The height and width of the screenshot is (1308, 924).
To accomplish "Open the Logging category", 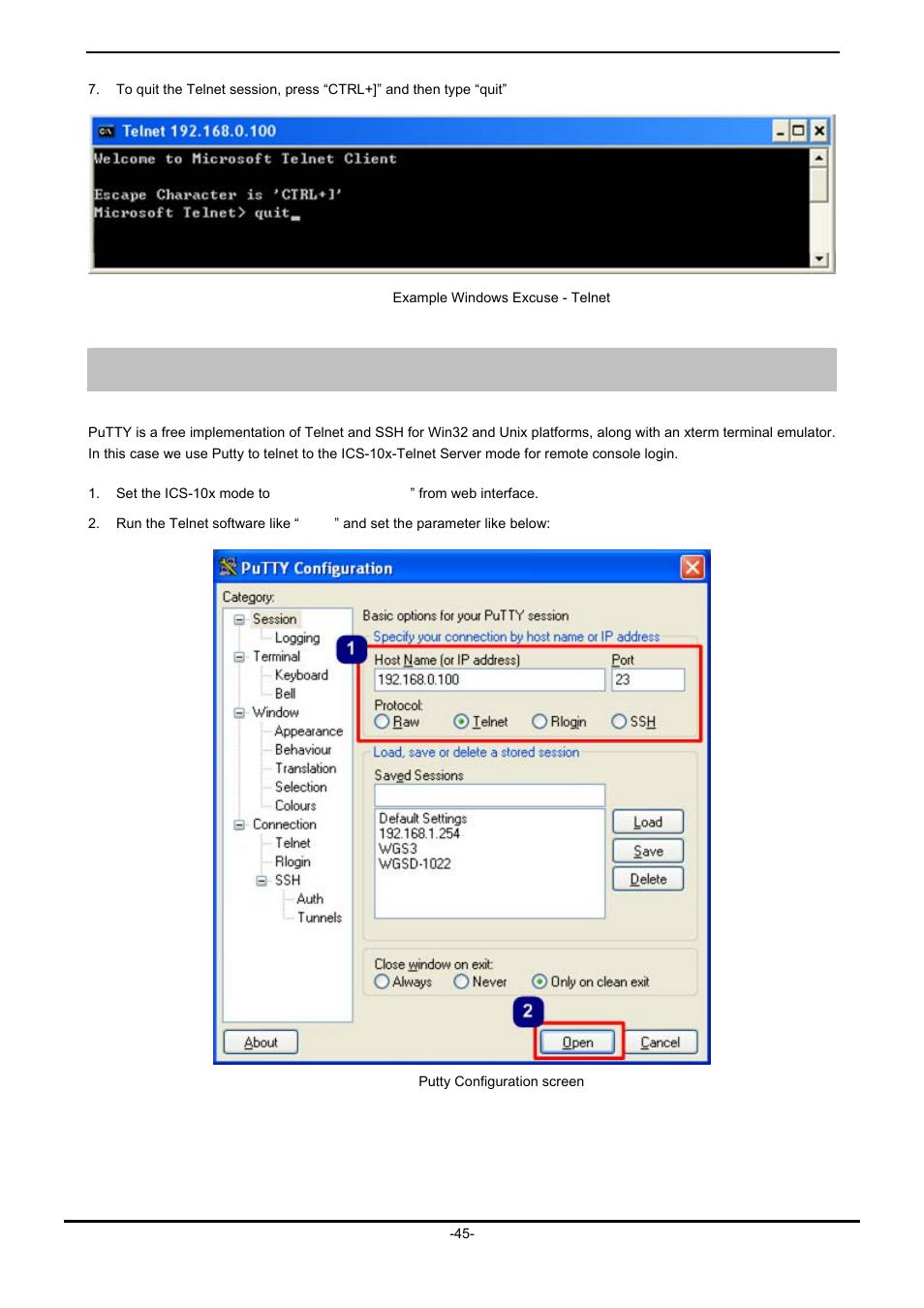I will (297, 638).
